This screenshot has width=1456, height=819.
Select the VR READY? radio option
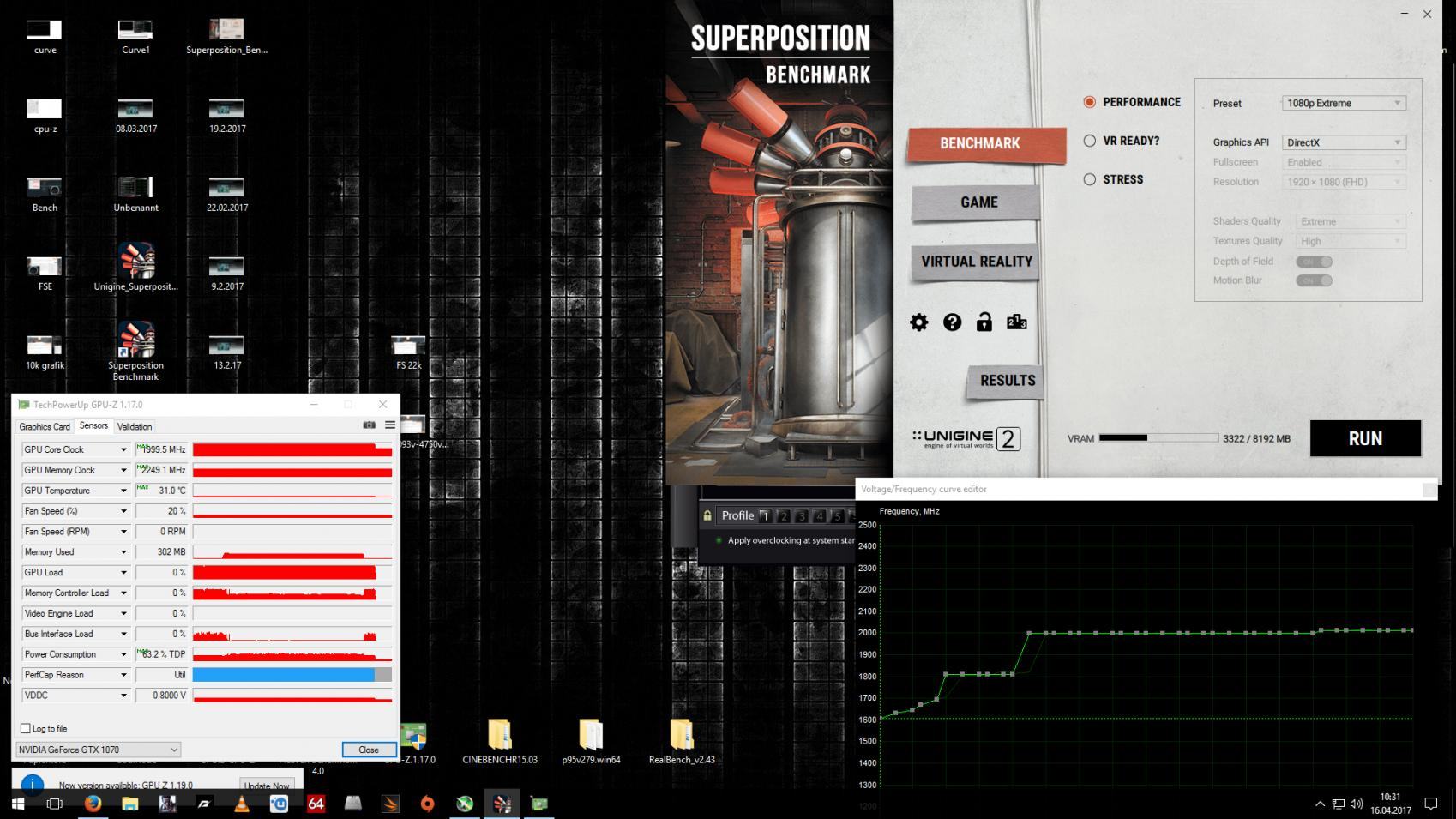(x=1089, y=141)
